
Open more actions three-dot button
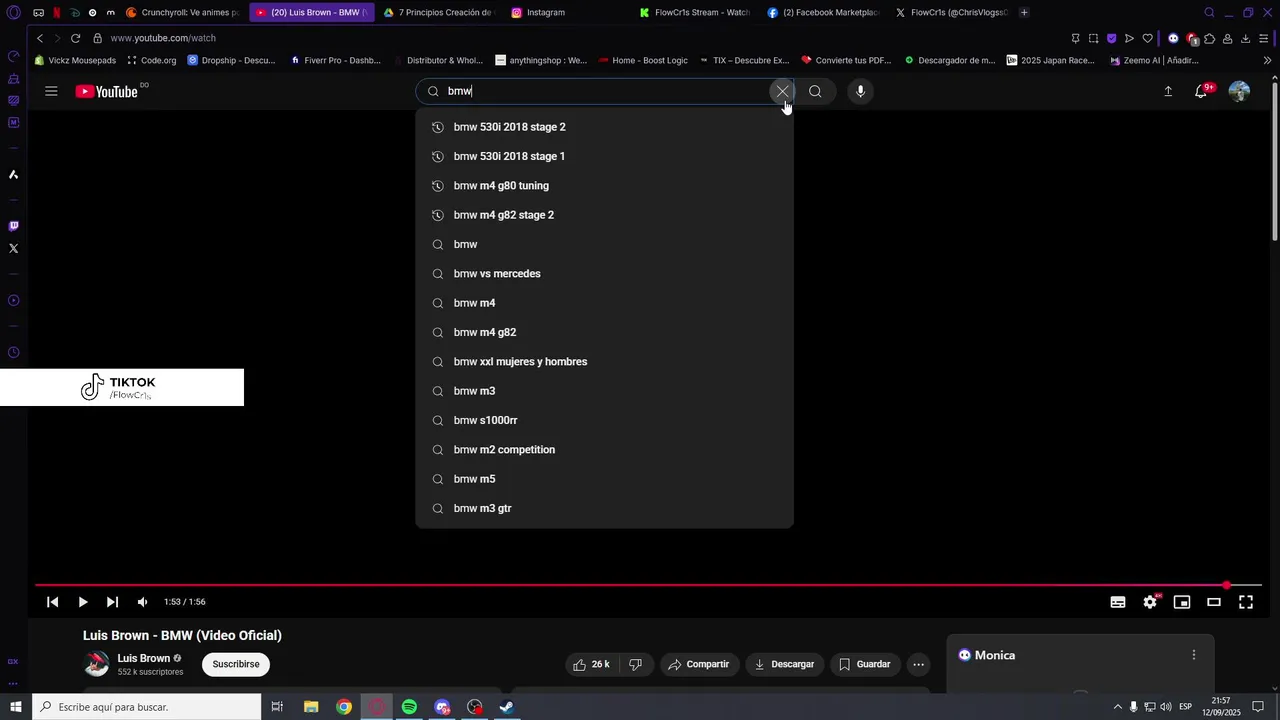click(x=918, y=664)
